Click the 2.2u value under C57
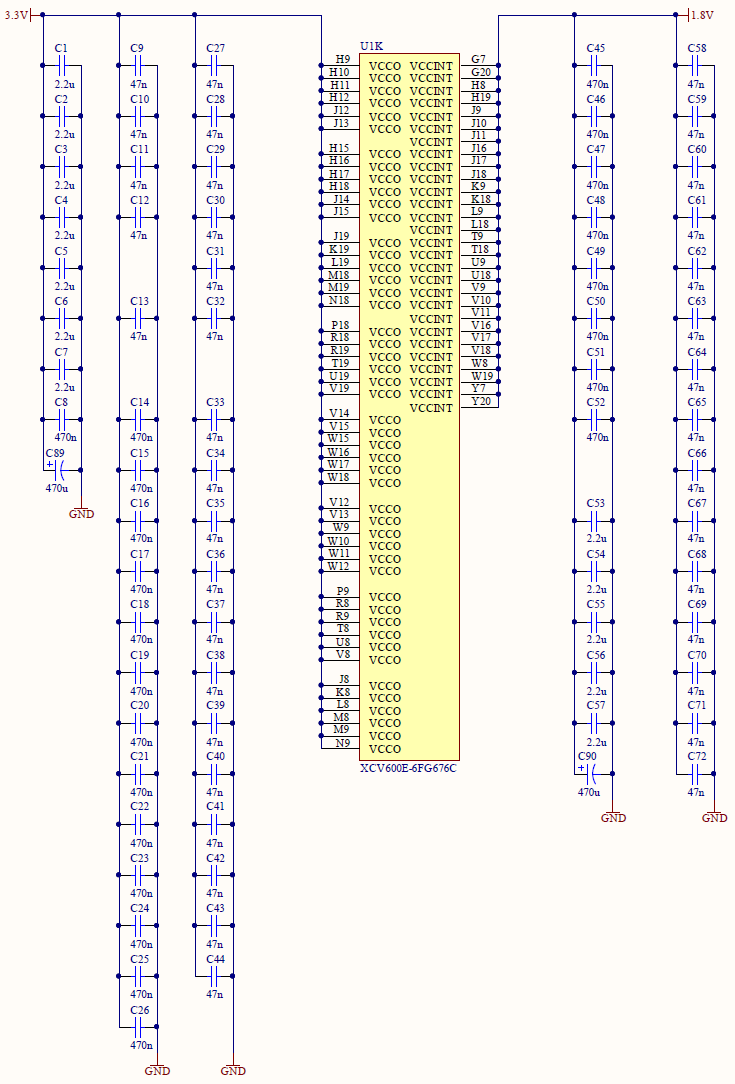Image resolution: width=735 pixels, height=1084 pixels. pyautogui.click(x=597, y=742)
